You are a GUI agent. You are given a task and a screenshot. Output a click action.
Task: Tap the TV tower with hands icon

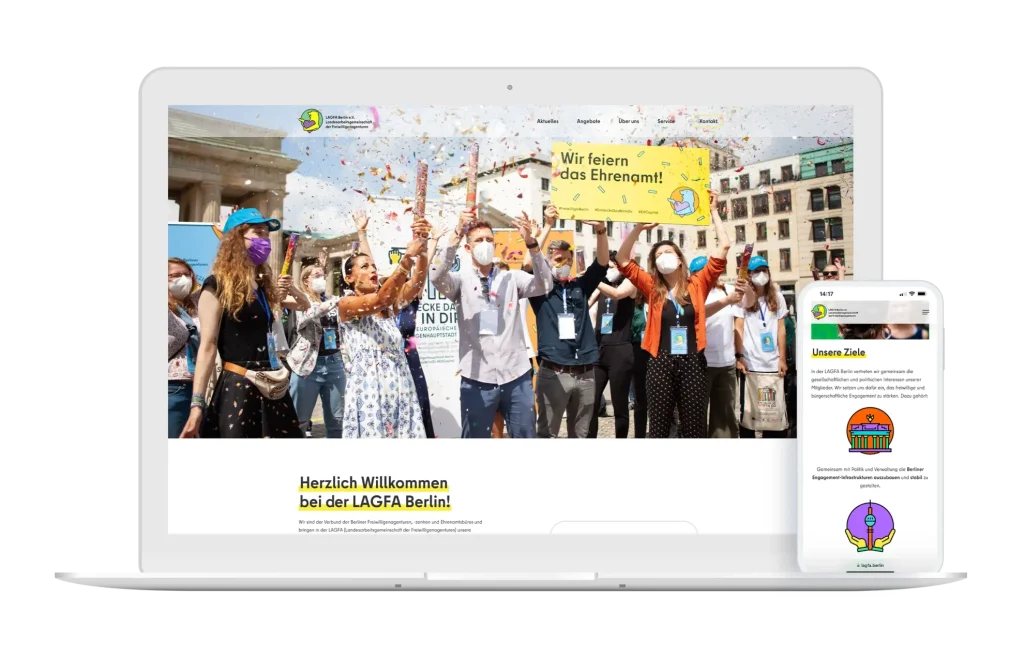[x=869, y=527]
